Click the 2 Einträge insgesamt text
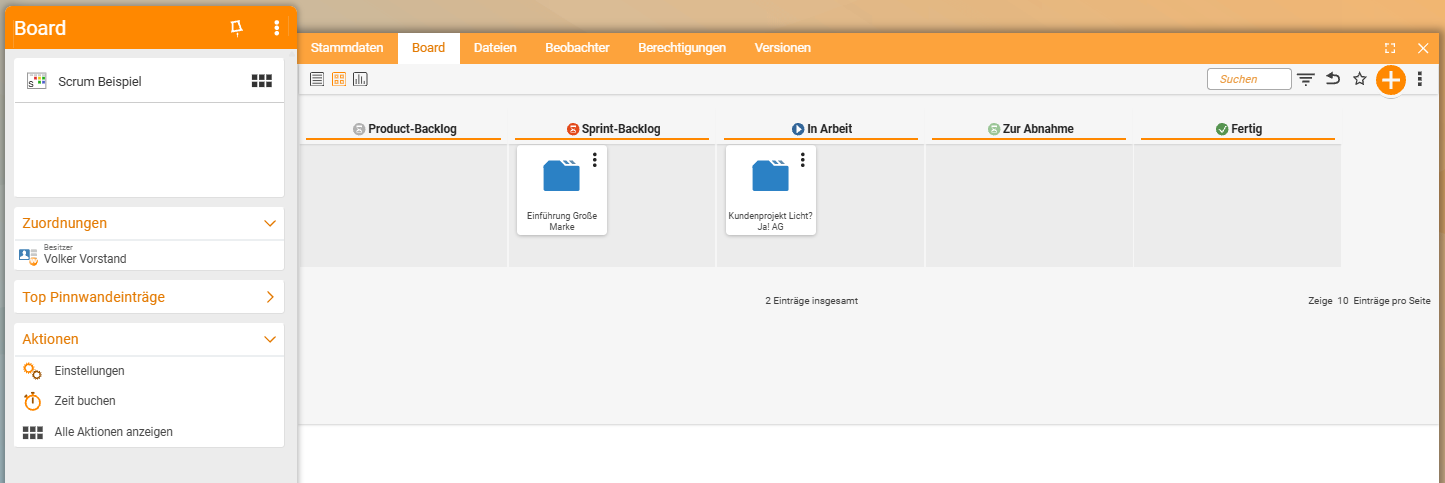Screen dimensions: 1445x483 [x=811, y=301]
